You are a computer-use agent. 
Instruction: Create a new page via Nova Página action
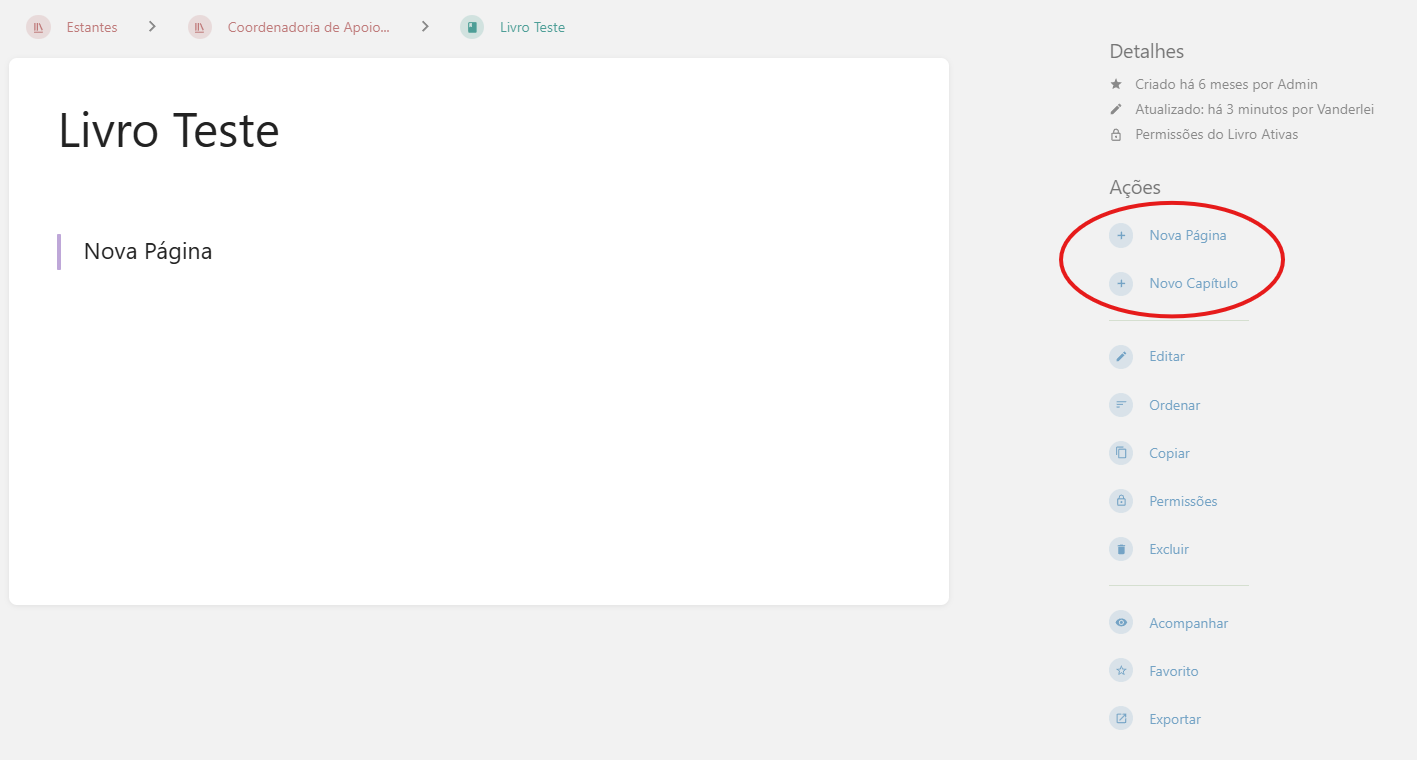[x=1187, y=236]
